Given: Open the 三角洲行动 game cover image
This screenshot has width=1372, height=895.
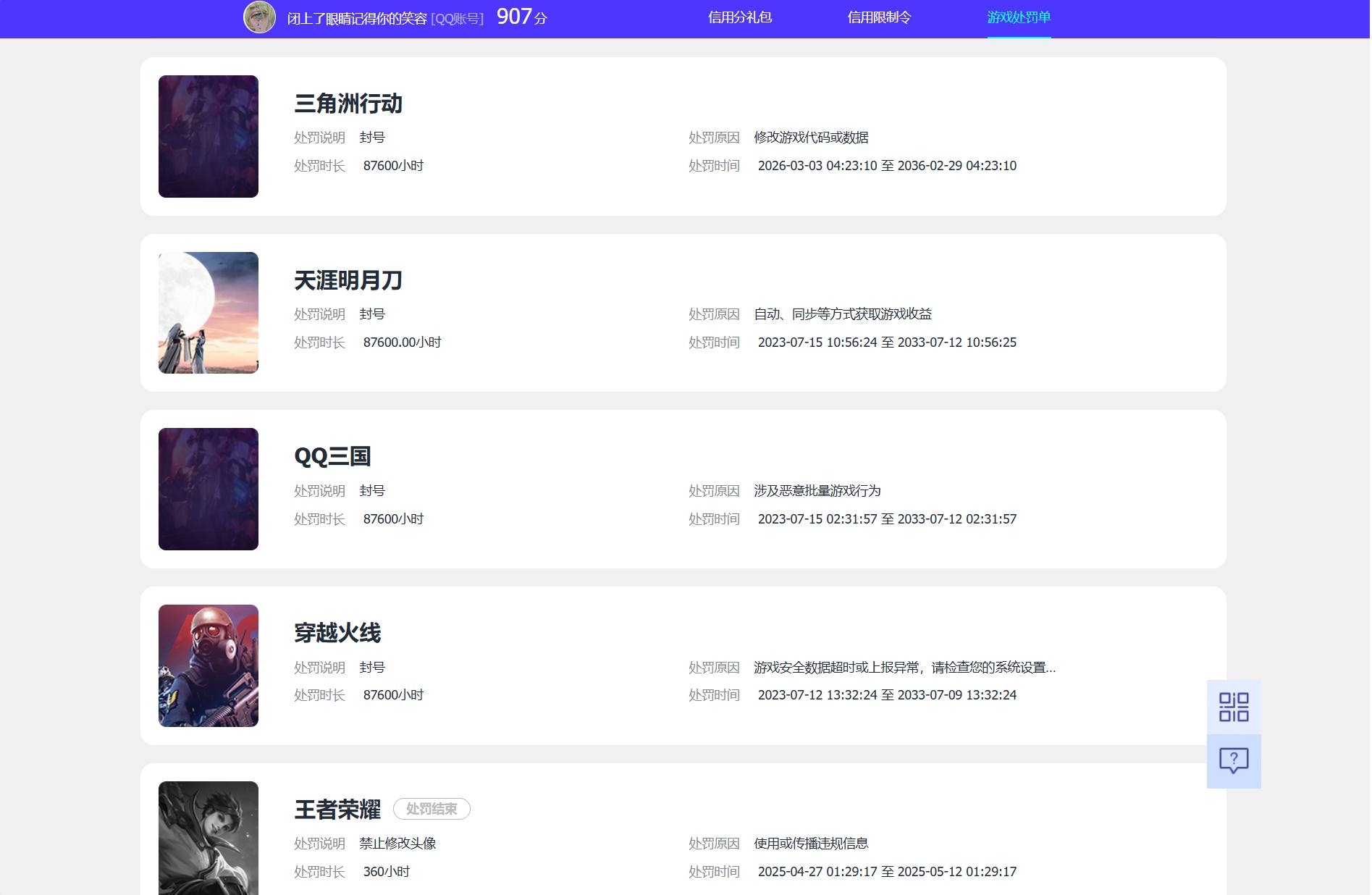Looking at the screenshot, I should click(x=209, y=136).
